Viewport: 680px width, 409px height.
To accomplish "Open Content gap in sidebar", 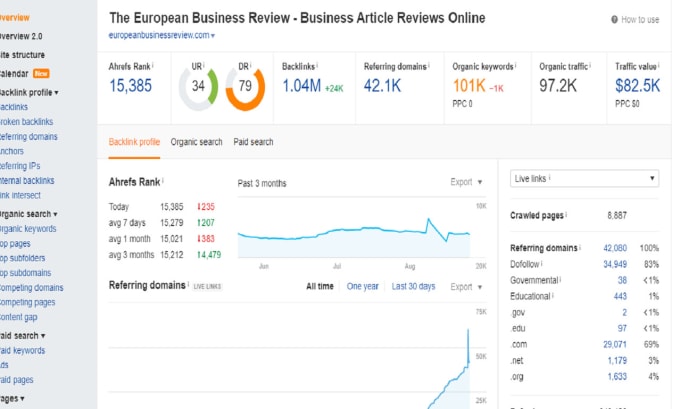I will pyautogui.click(x=19, y=317).
